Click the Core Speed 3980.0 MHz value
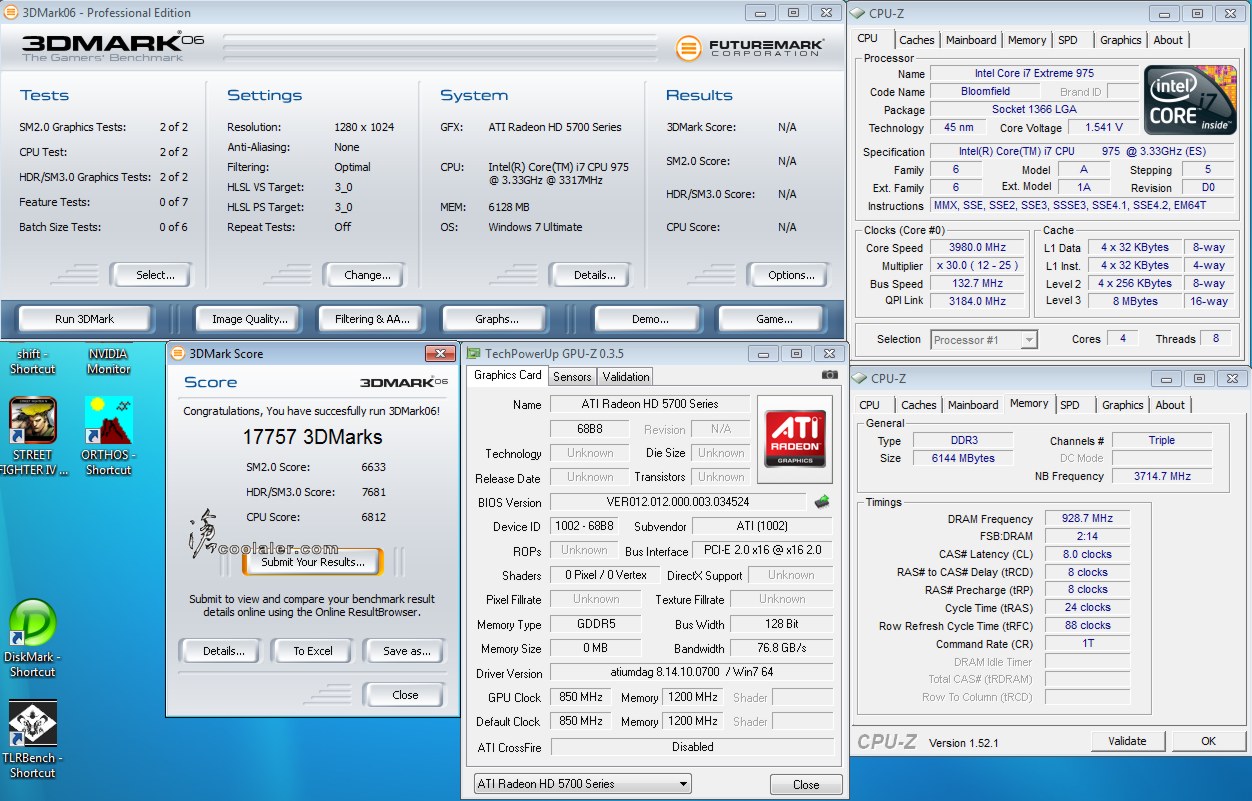The height and width of the screenshot is (801, 1252). point(977,248)
